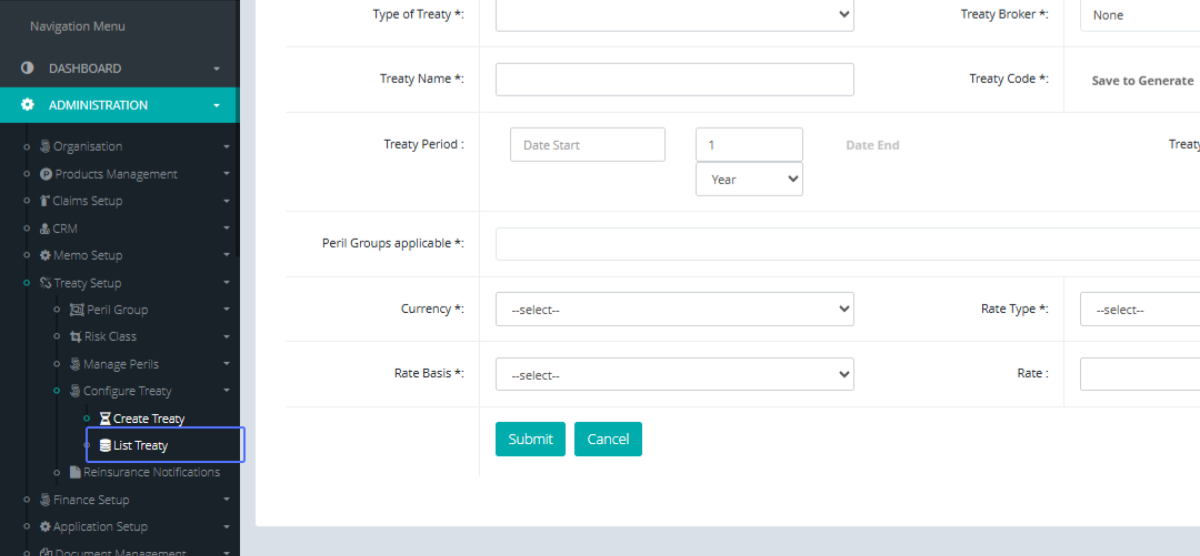Open the Type of Treaty dropdown

click(x=674, y=15)
